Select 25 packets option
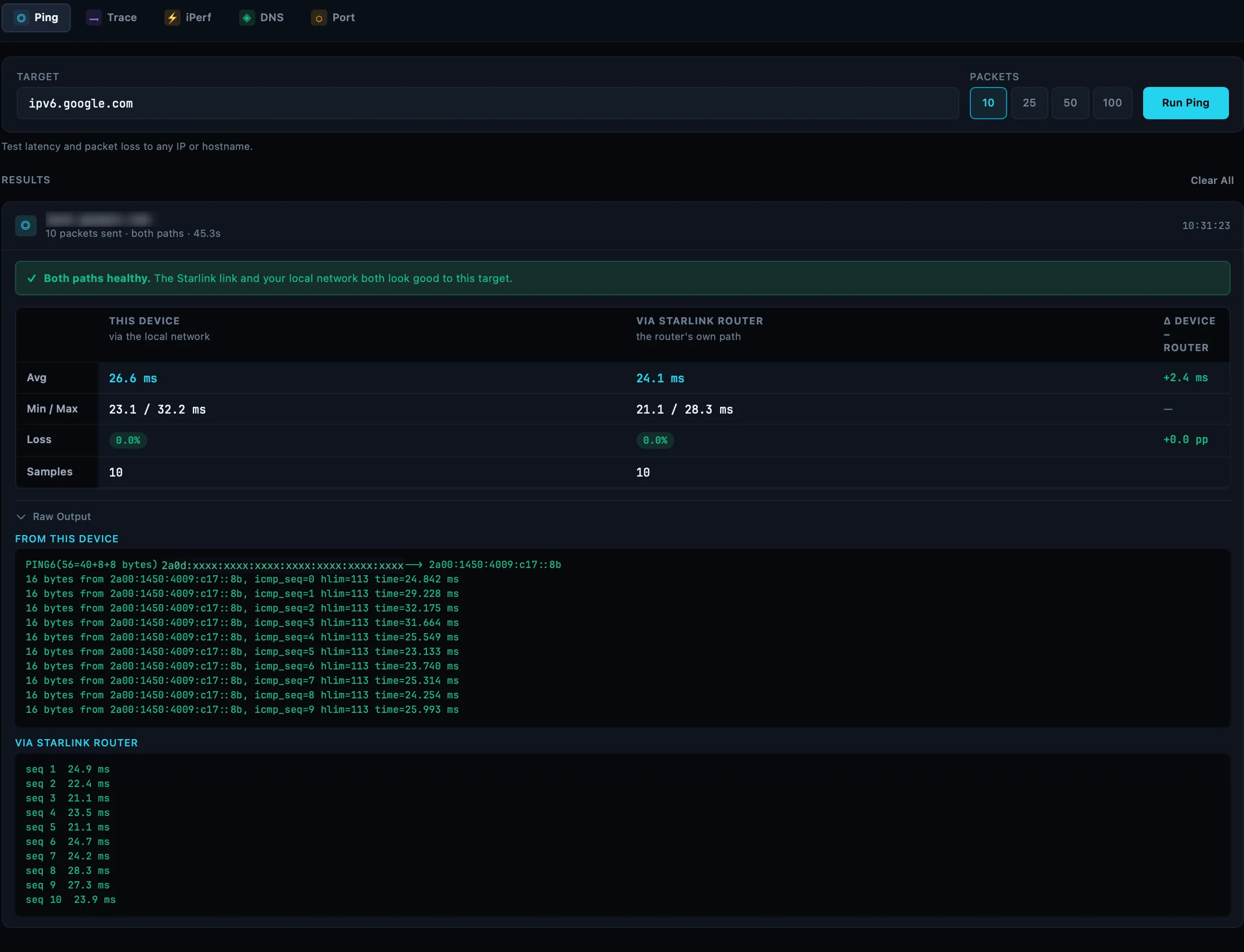This screenshot has width=1244, height=952. tap(1029, 103)
